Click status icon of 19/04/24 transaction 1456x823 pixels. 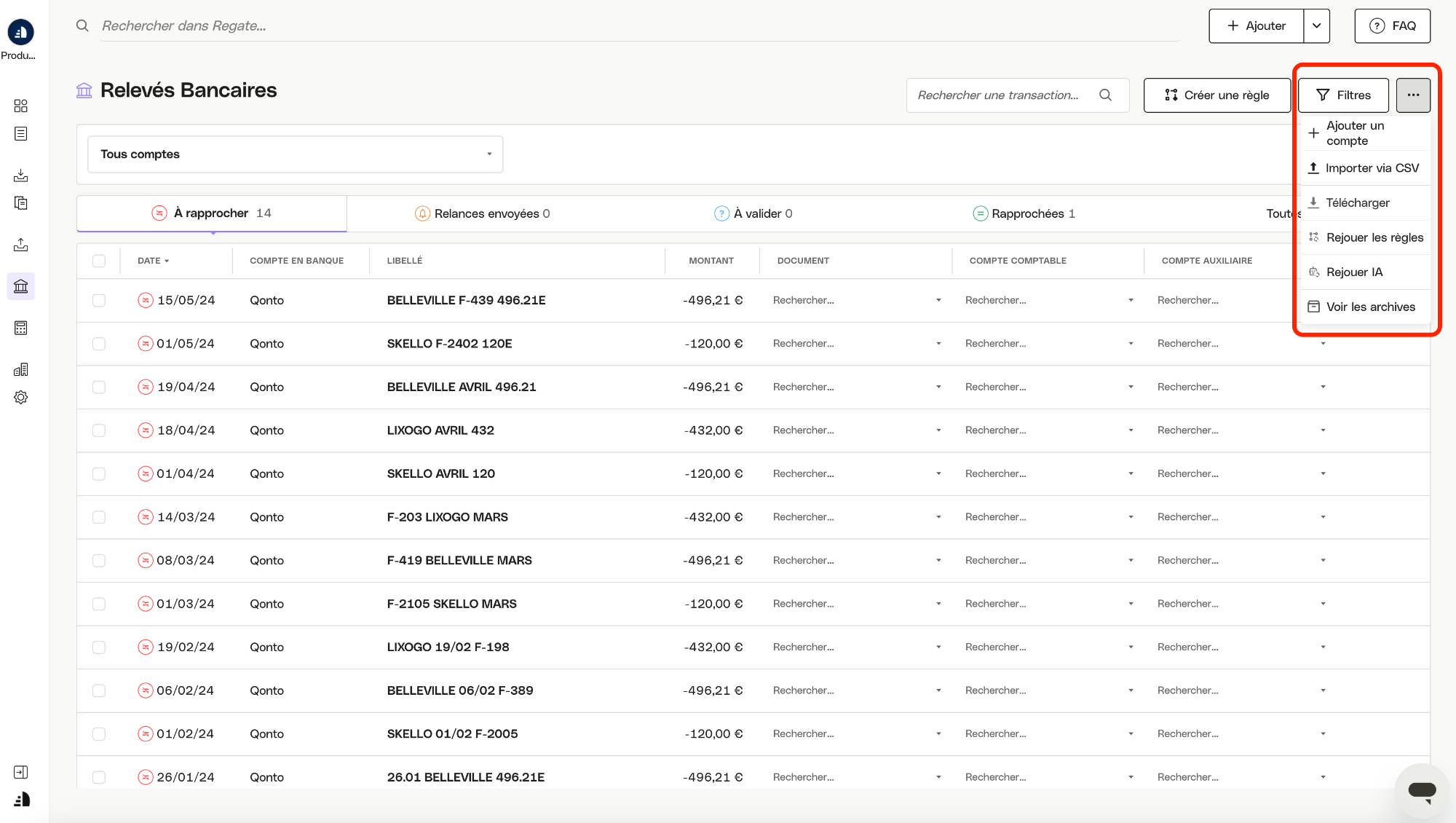(x=146, y=387)
